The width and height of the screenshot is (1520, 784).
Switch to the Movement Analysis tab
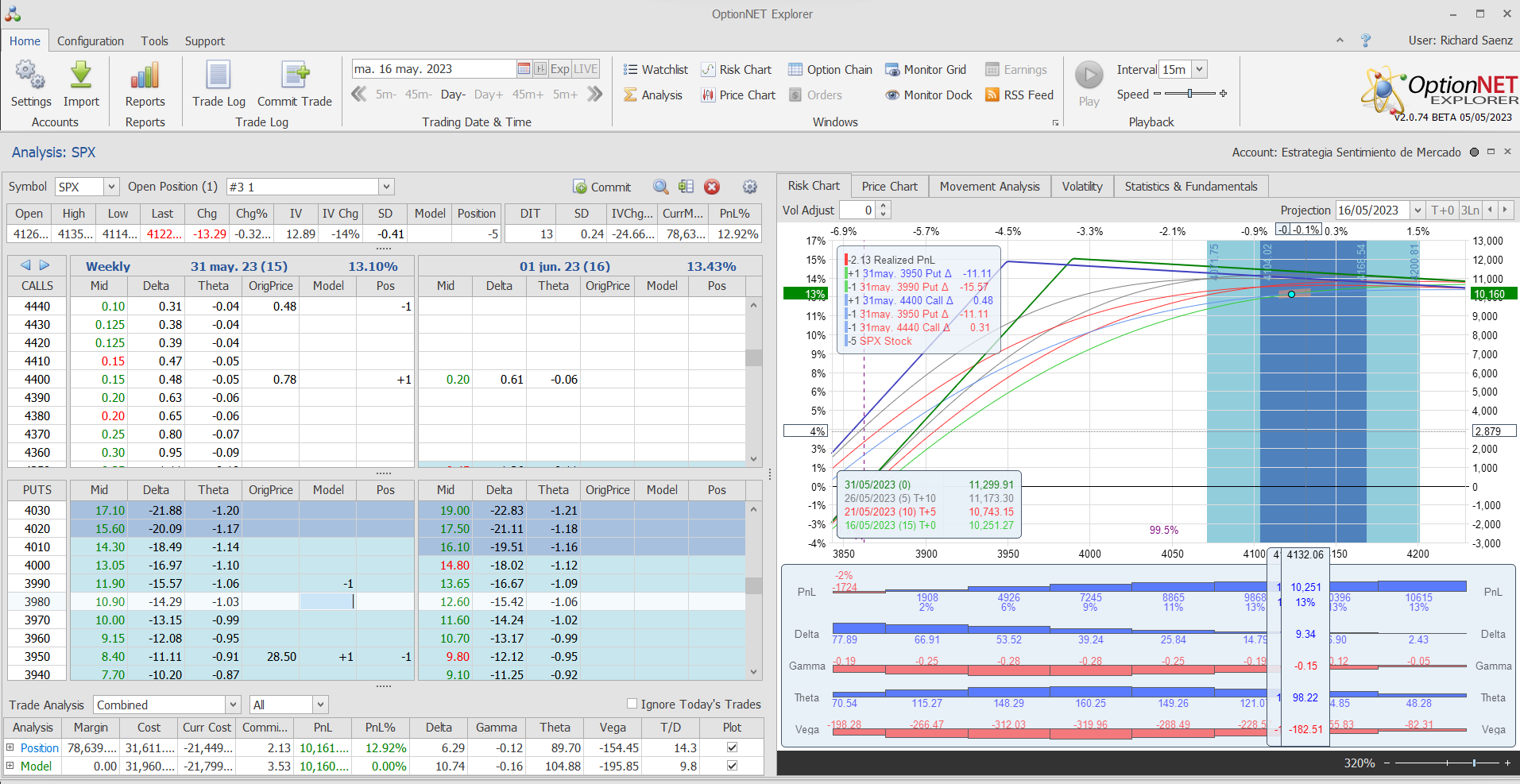989,187
